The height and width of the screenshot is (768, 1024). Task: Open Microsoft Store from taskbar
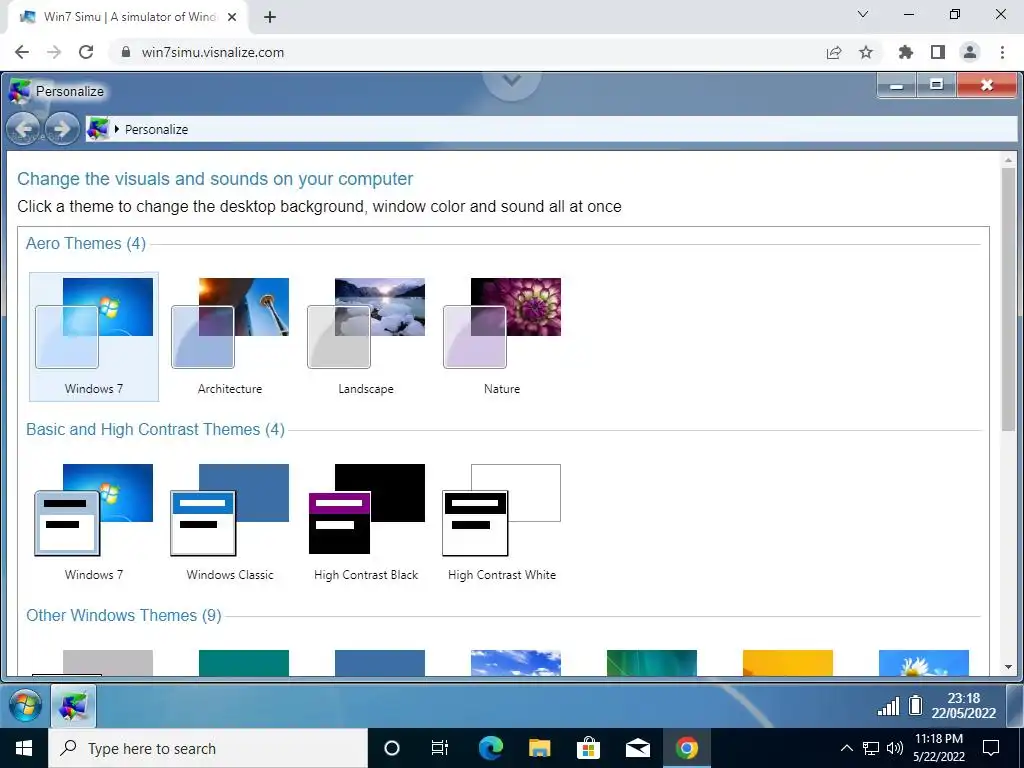tap(588, 748)
